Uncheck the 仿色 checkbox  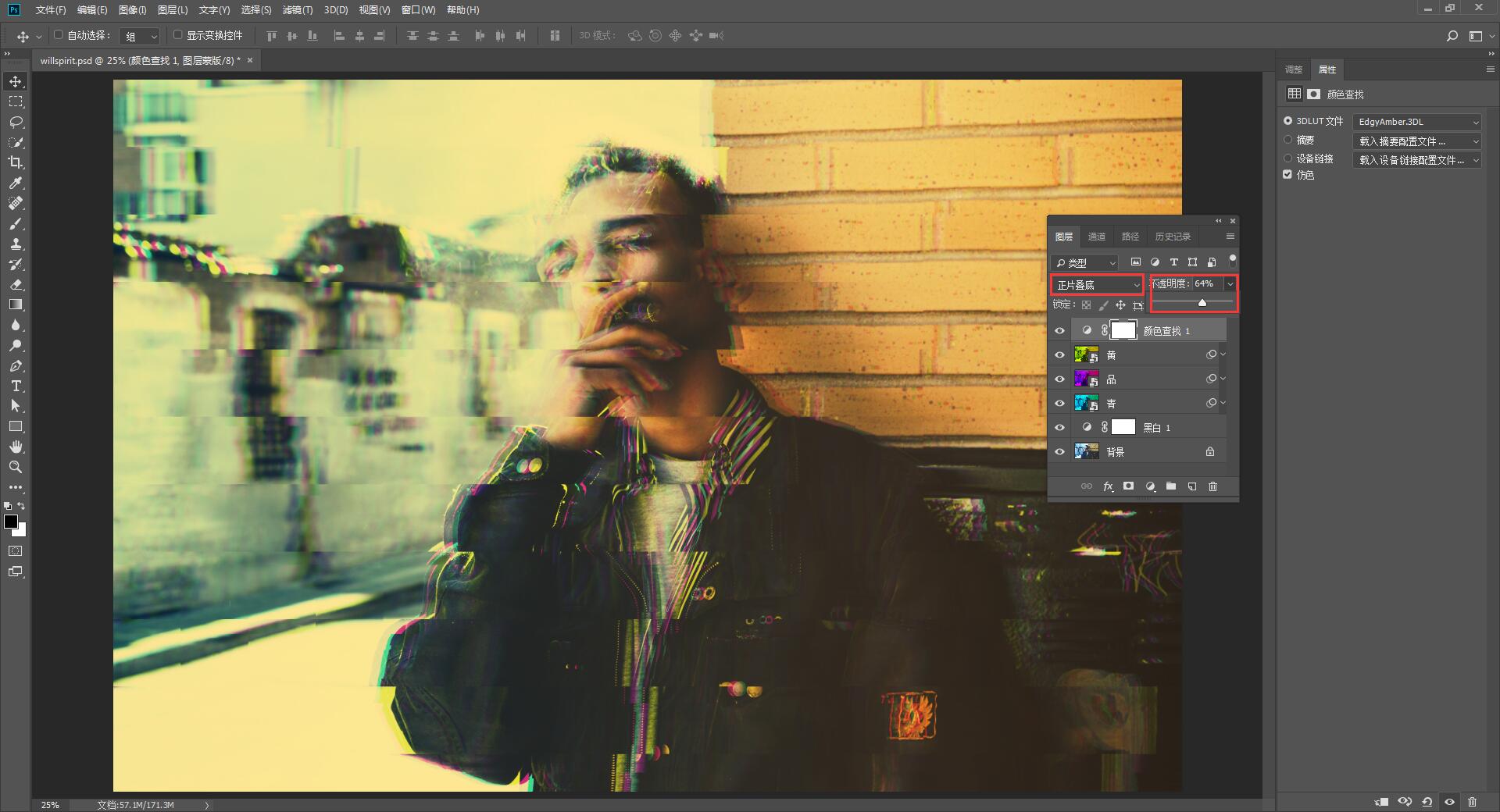[1287, 175]
